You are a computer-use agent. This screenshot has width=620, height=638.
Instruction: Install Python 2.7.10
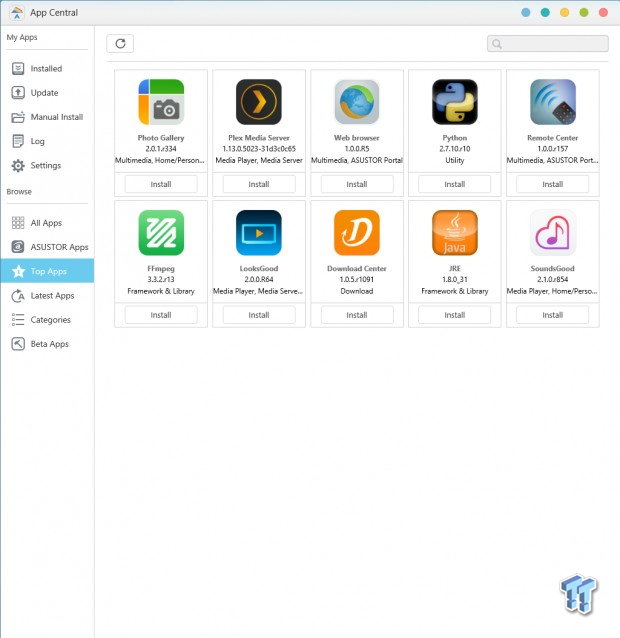(x=454, y=184)
